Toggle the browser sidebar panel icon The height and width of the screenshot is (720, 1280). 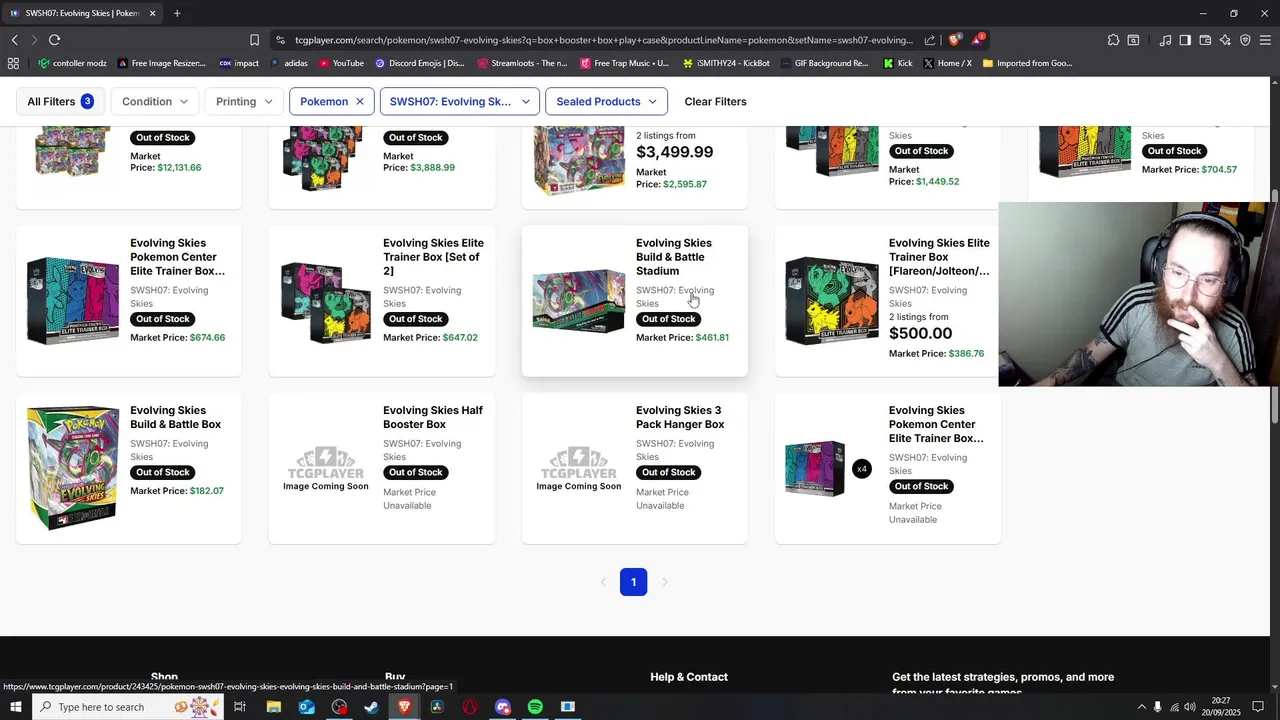[1185, 40]
